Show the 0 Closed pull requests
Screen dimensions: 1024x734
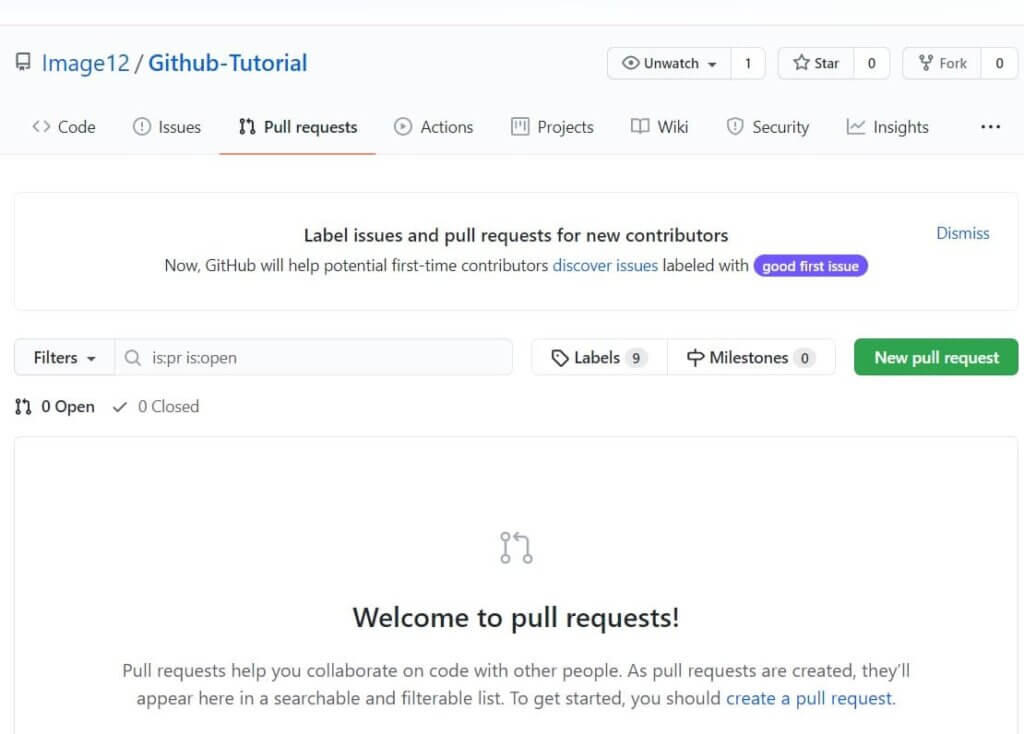pos(156,407)
